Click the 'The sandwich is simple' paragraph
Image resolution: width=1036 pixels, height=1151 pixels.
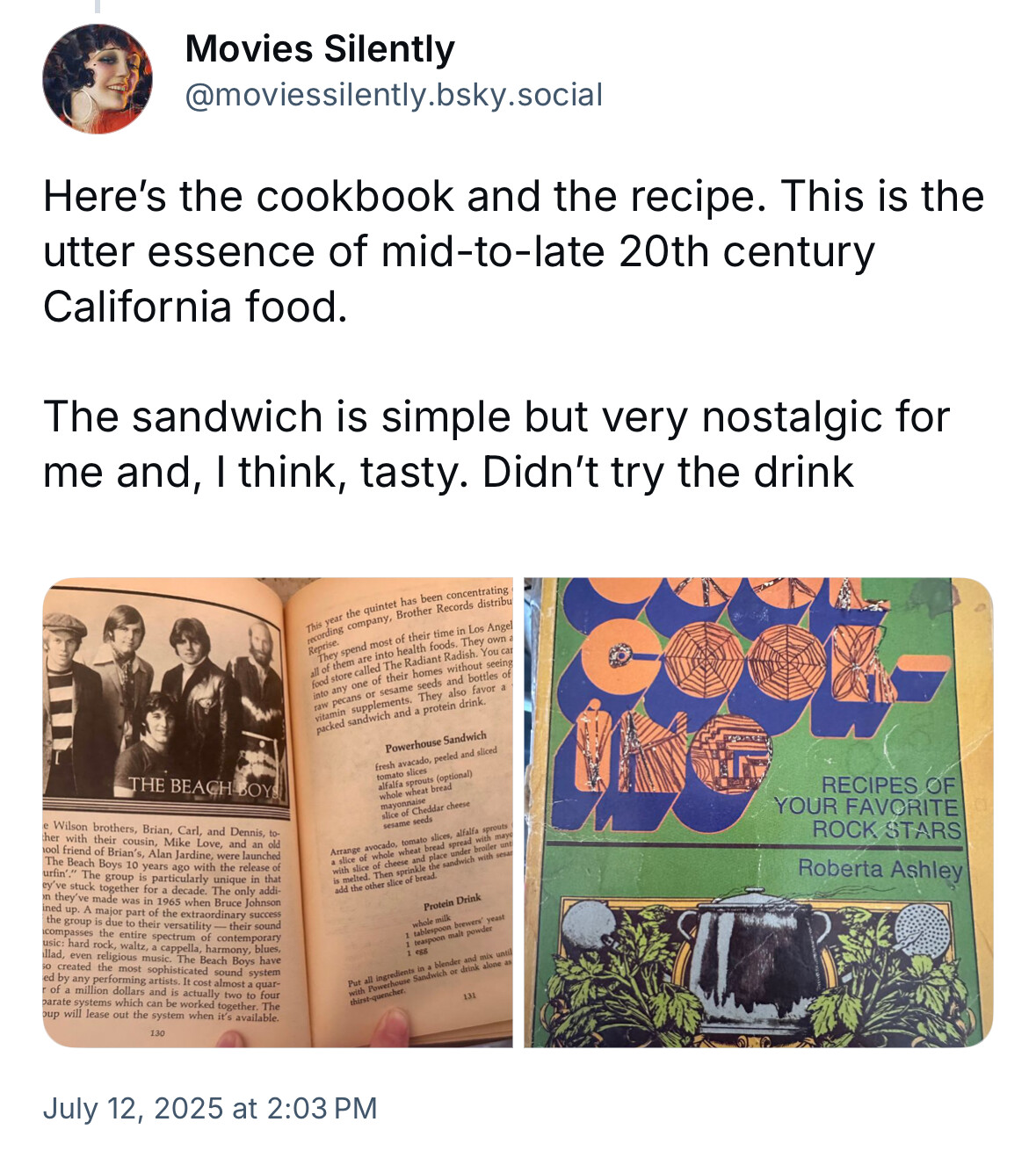point(496,444)
